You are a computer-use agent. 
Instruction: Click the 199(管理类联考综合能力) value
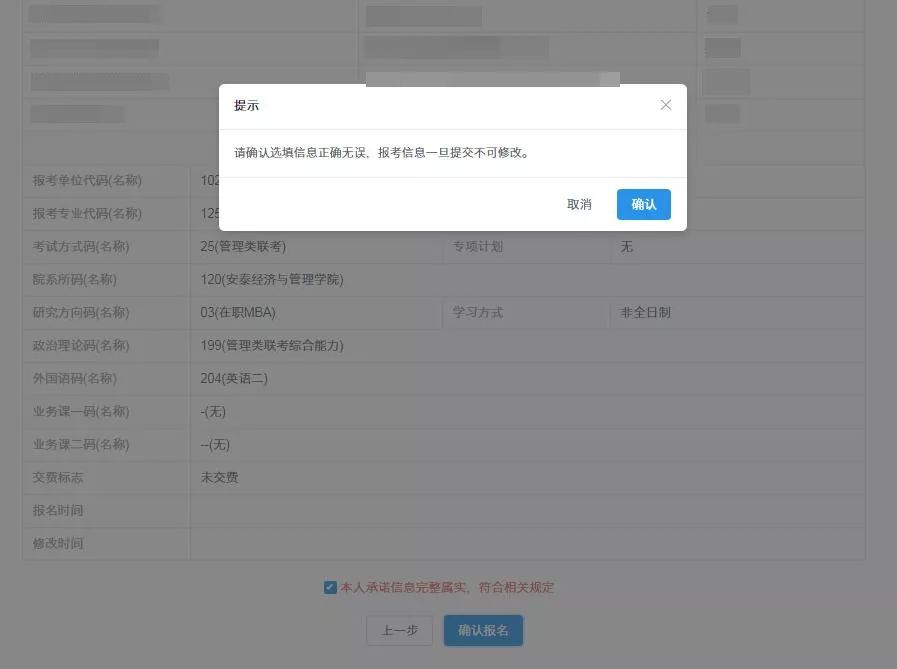coord(271,346)
